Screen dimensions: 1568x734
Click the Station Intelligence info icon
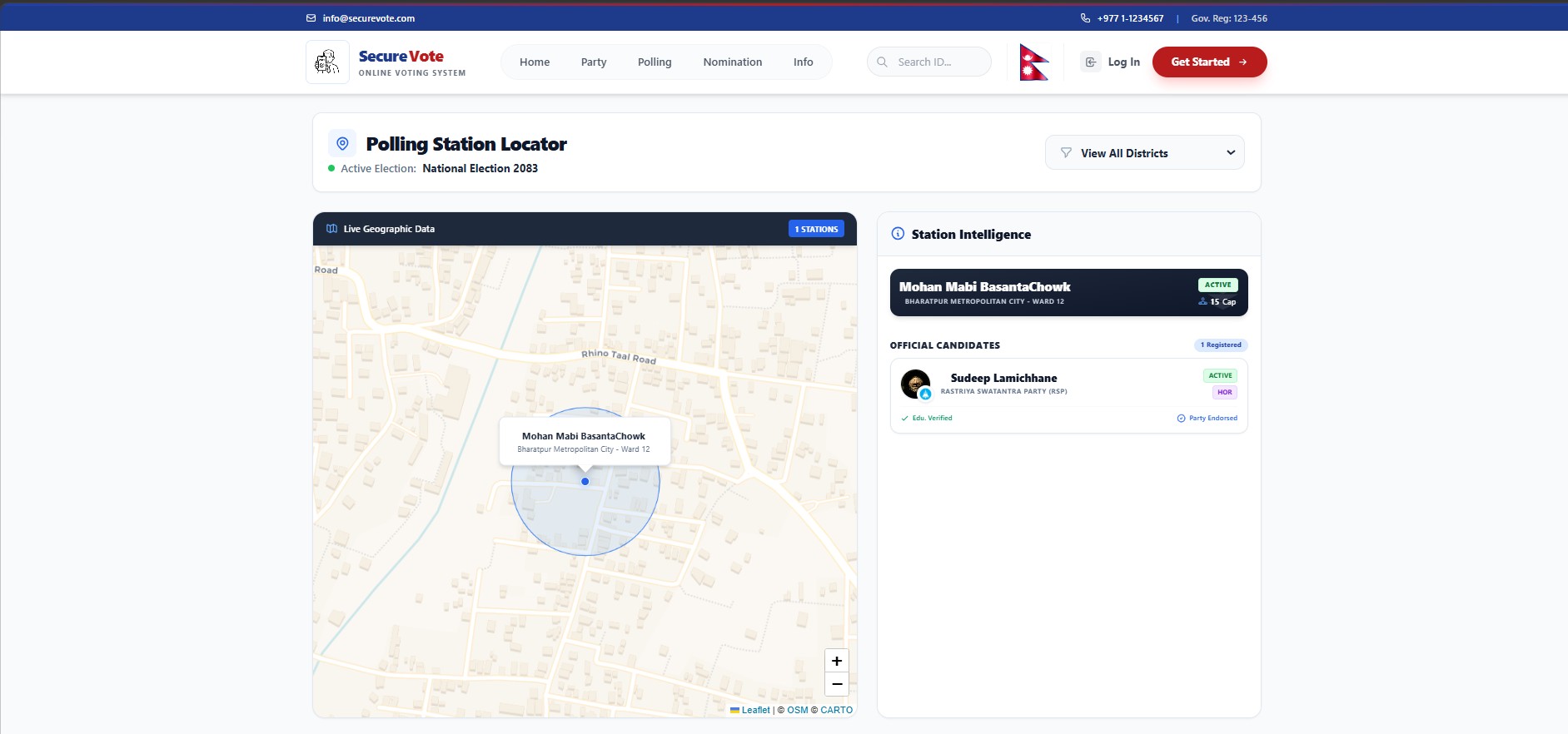coord(898,234)
